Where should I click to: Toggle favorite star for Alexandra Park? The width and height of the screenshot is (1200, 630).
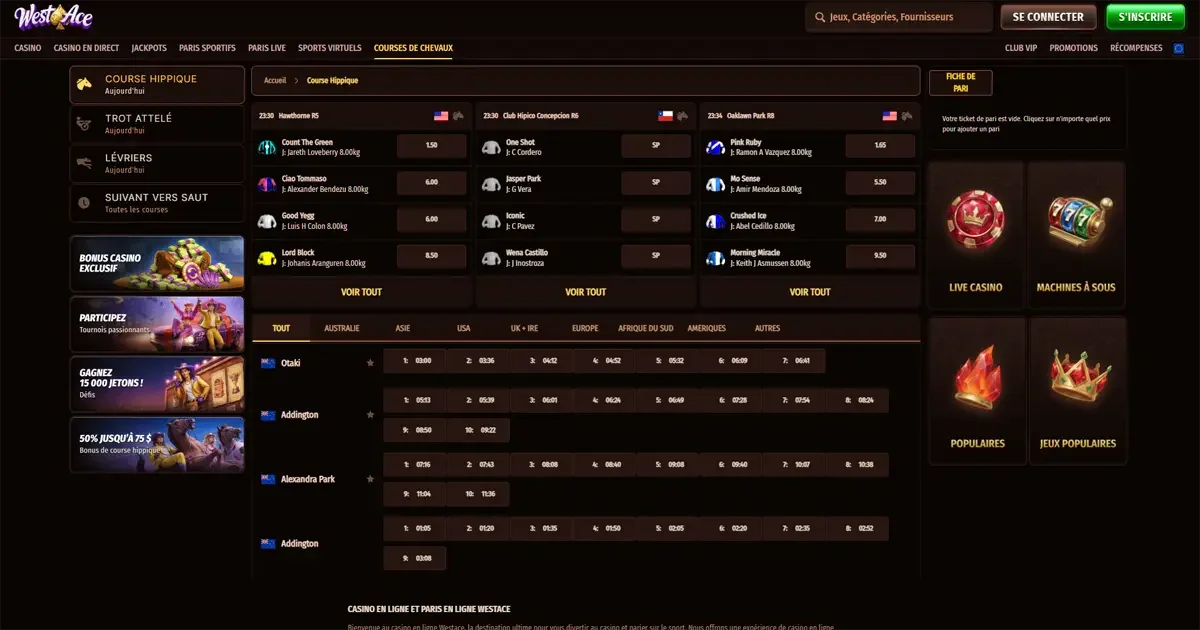371,479
